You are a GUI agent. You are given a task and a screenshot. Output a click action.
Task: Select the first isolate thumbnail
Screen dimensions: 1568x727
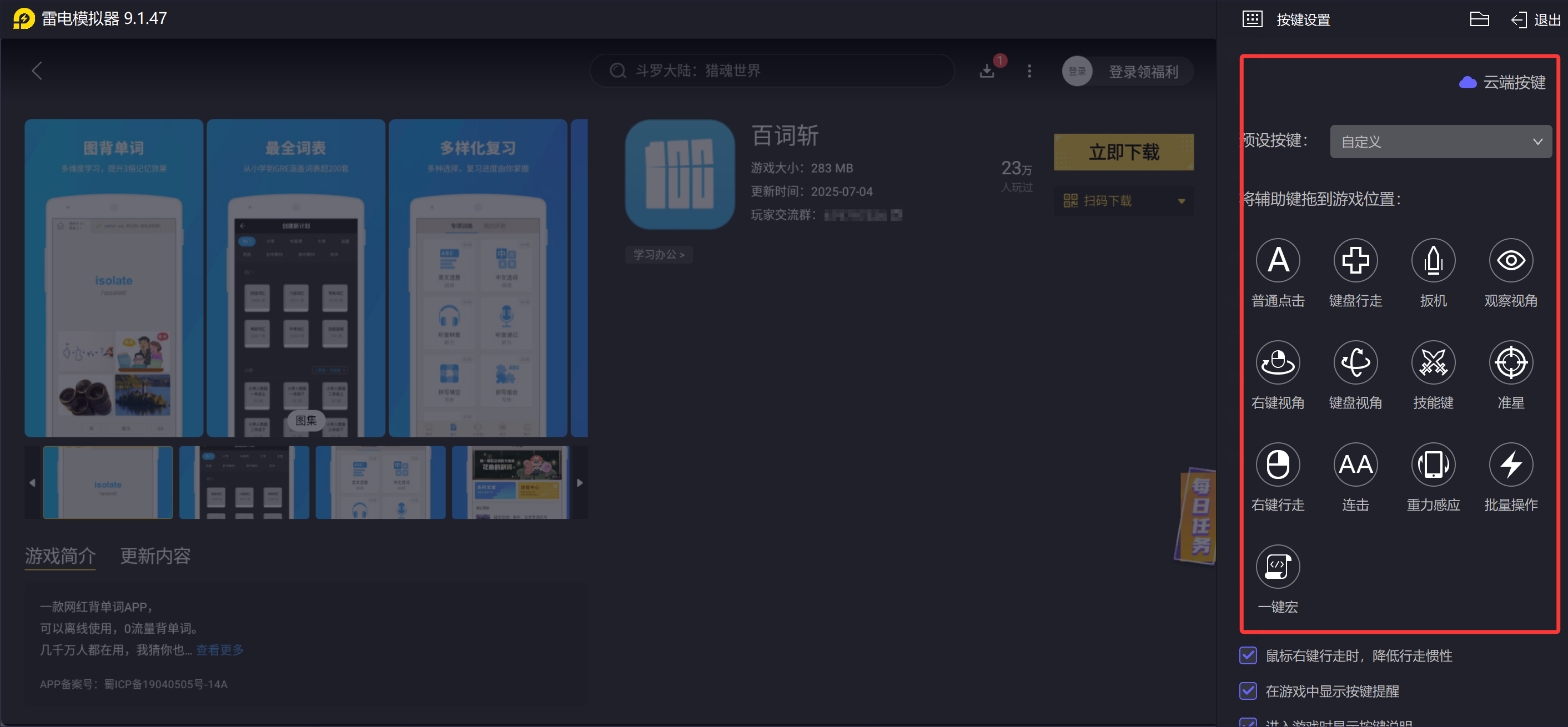108,482
